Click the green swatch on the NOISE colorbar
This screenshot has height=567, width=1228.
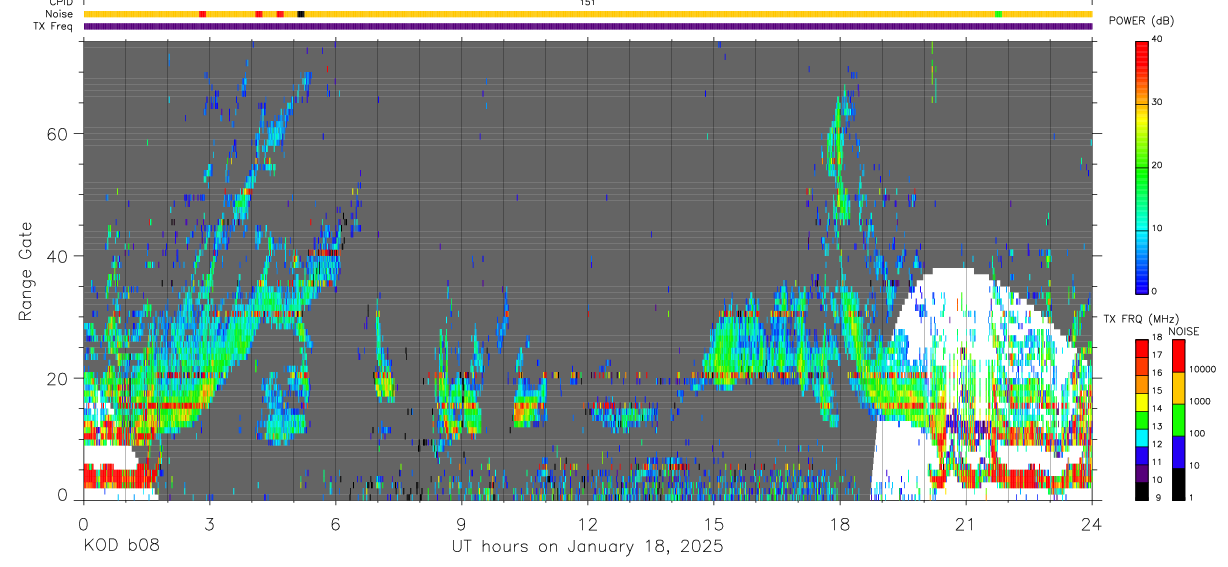1178,420
